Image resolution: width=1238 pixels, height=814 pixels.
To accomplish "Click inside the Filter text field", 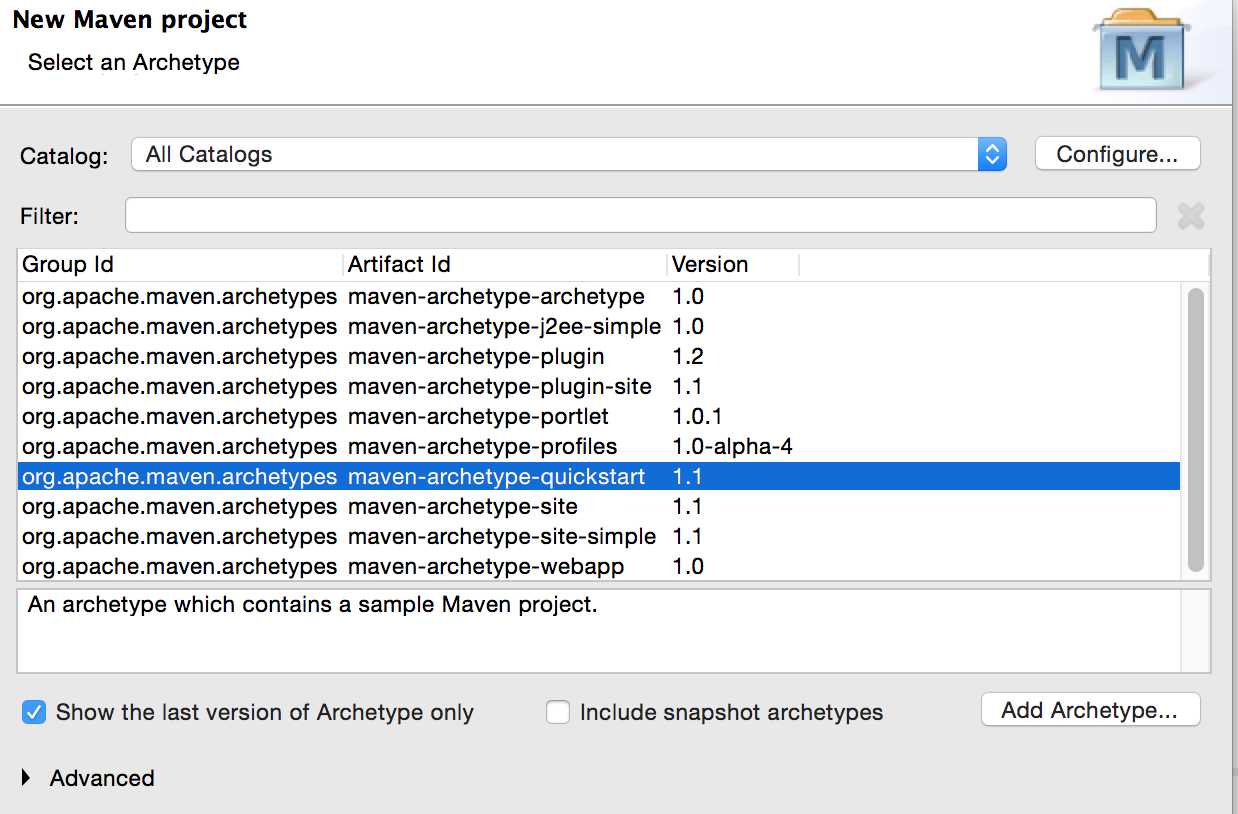I will [x=640, y=215].
